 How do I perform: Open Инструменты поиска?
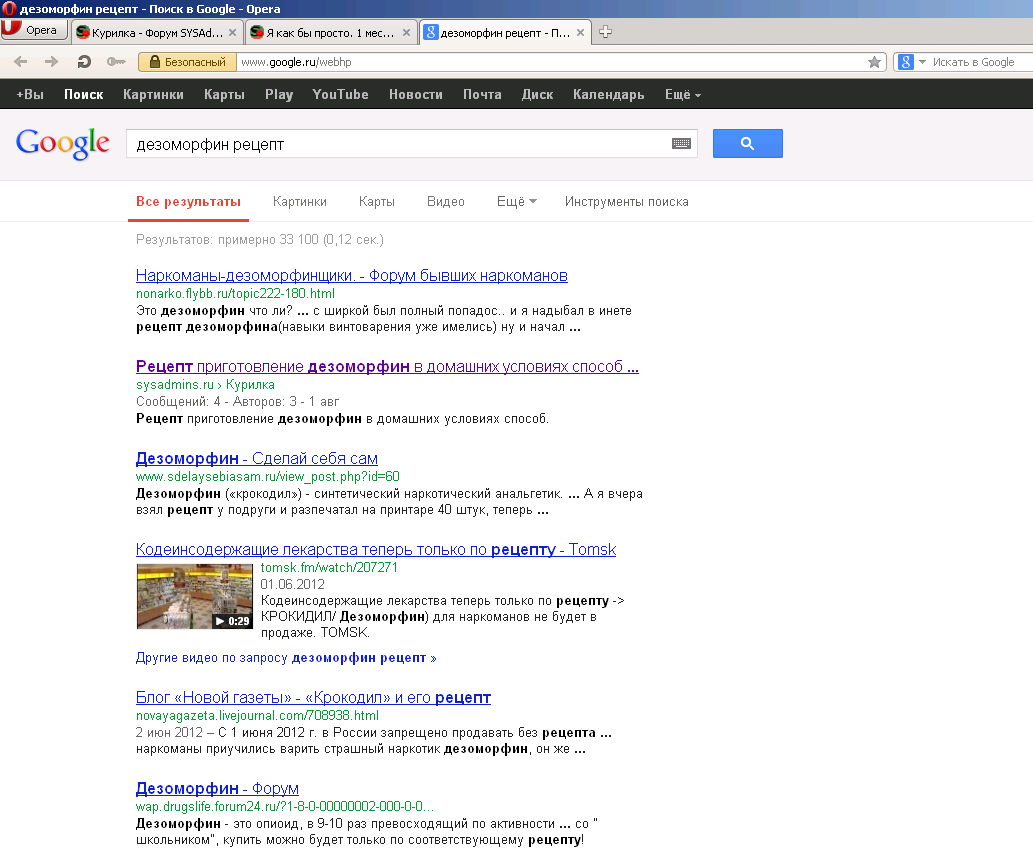pyautogui.click(x=627, y=202)
